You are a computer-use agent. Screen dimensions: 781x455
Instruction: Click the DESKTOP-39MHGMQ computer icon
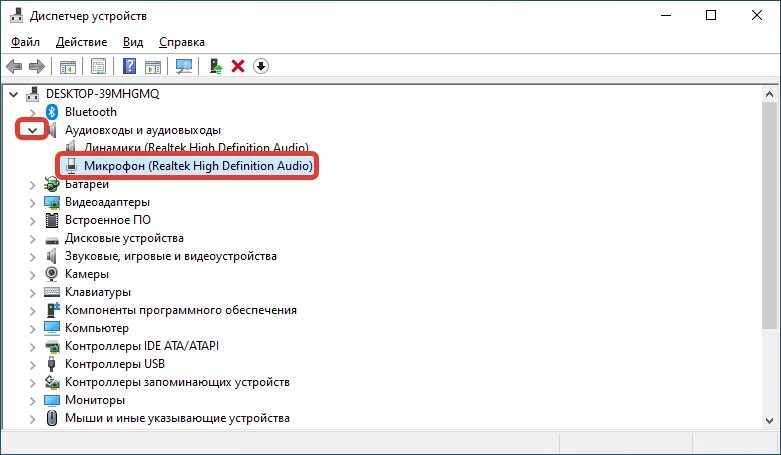click(33, 94)
